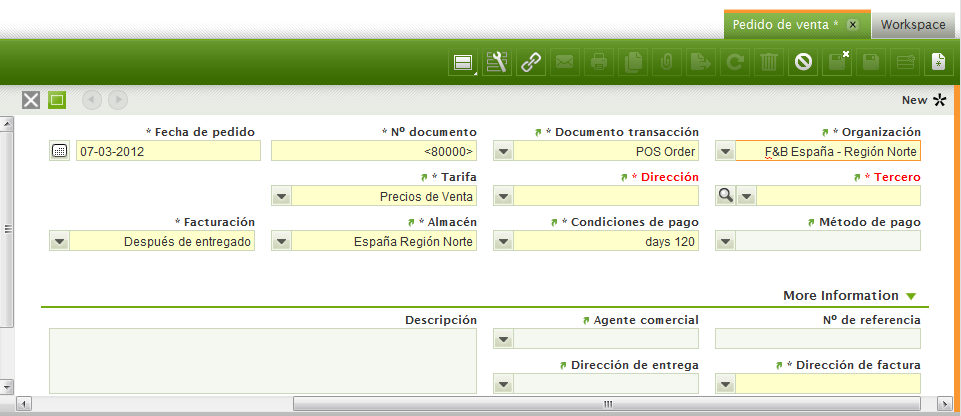Close the form with the X icon
The image size is (961, 416).
click(31, 100)
